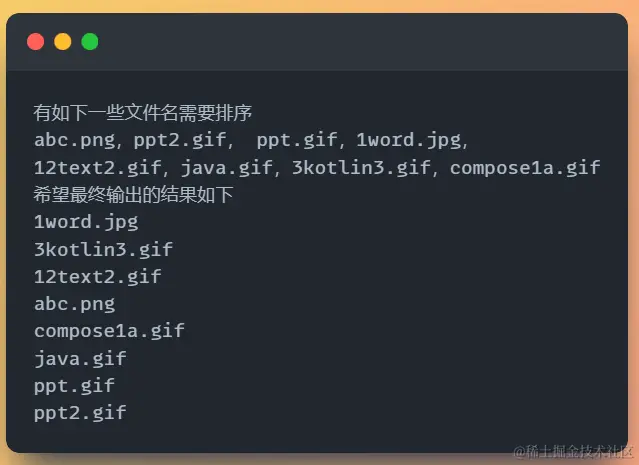Click 1word.jpg in the unsorted input line
639x465 pixels.
point(410,140)
